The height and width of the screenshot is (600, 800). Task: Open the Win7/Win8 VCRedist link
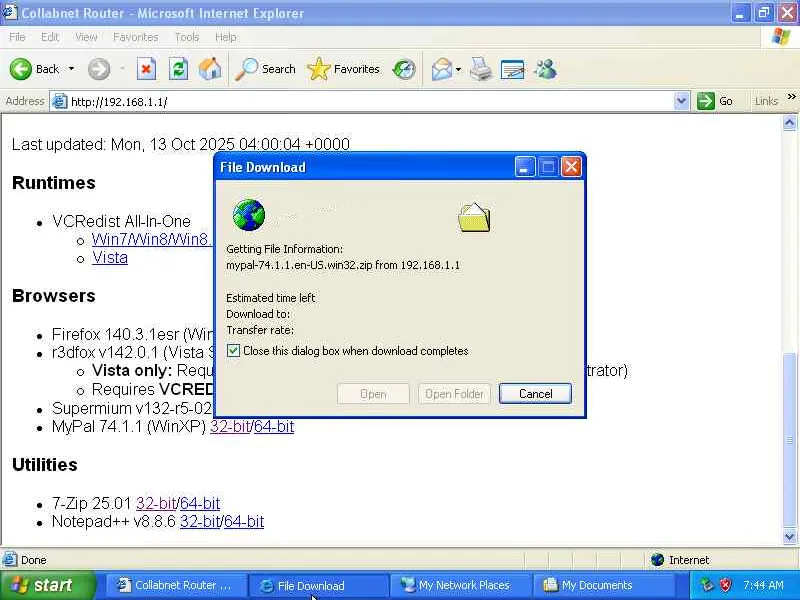[152, 239]
